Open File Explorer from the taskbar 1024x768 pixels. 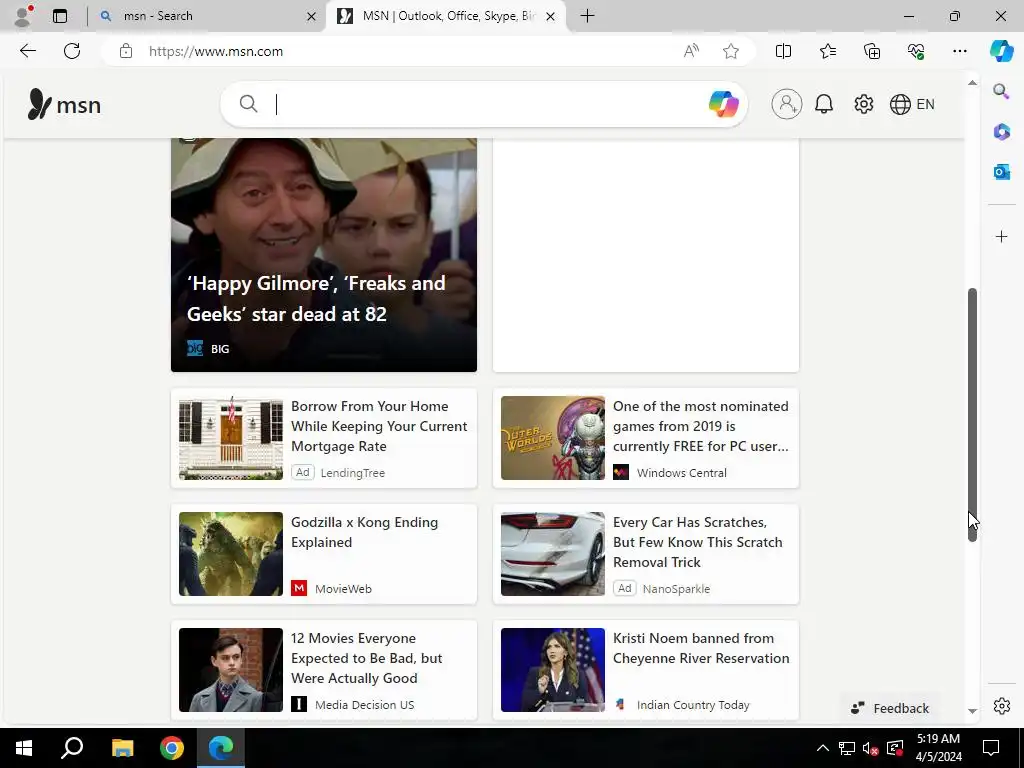click(x=122, y=748)
